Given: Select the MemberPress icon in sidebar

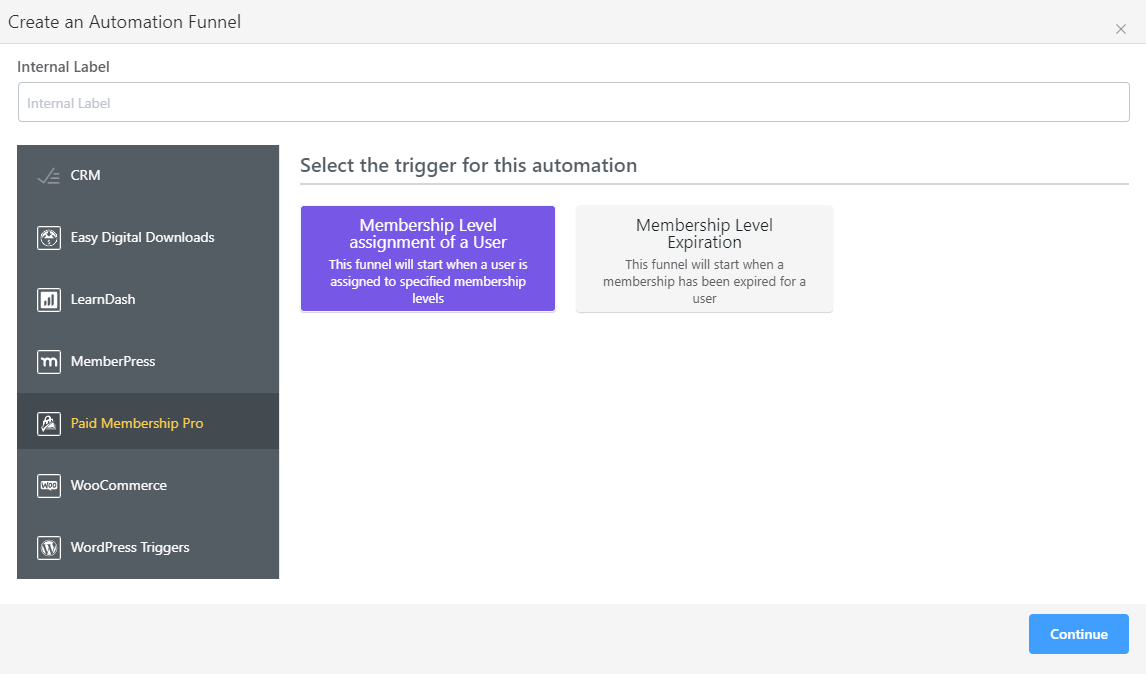Looking at the screenshot, I should pos(48,361).
